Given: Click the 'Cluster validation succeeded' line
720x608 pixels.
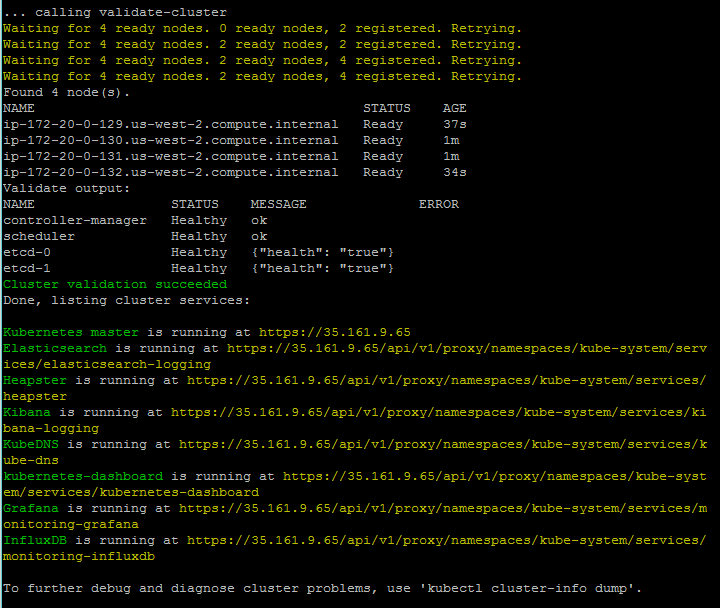Looking at the screenshot, I should (115, 284).
